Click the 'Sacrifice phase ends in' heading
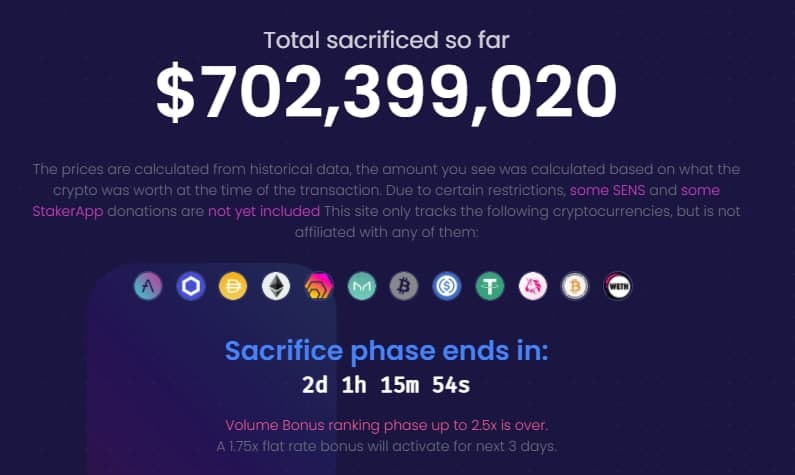795x475 pixels. coord(386,350)
